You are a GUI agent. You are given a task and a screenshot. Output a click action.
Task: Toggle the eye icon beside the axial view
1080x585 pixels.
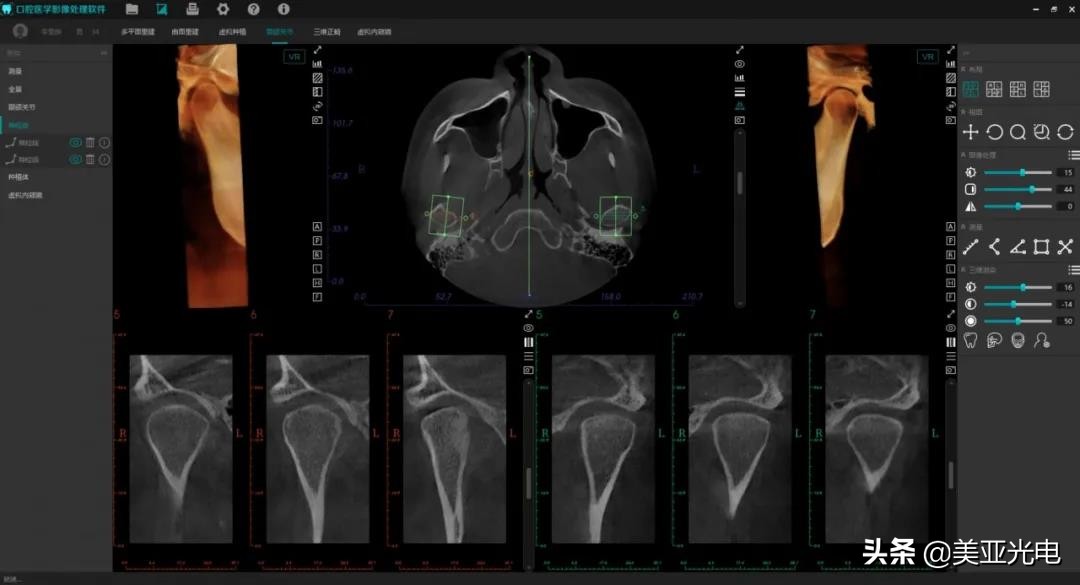click(x=740, y=63)
